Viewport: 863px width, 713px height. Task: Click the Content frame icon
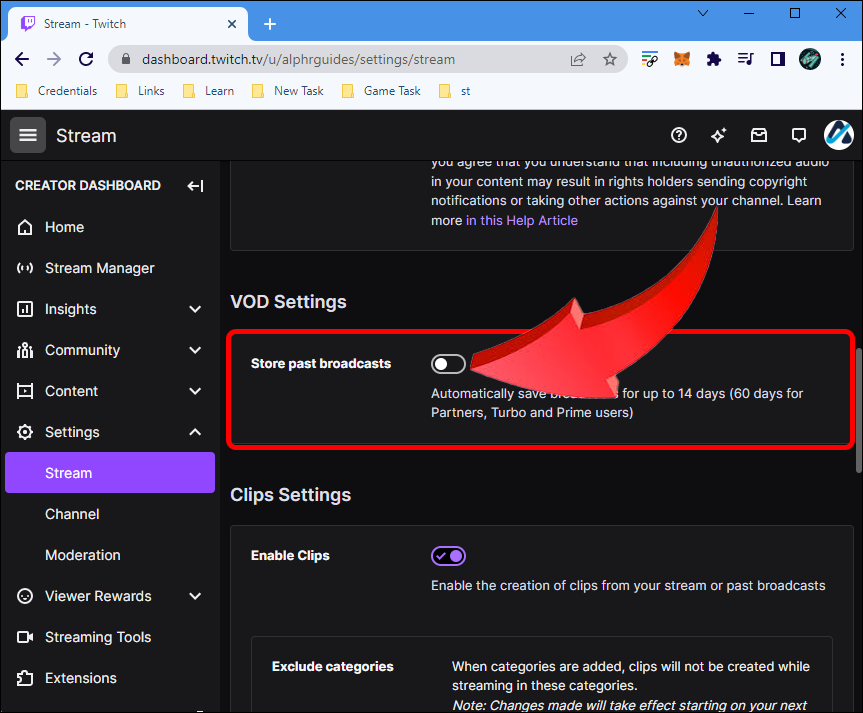pyautogui.click(x=25, y=391)
